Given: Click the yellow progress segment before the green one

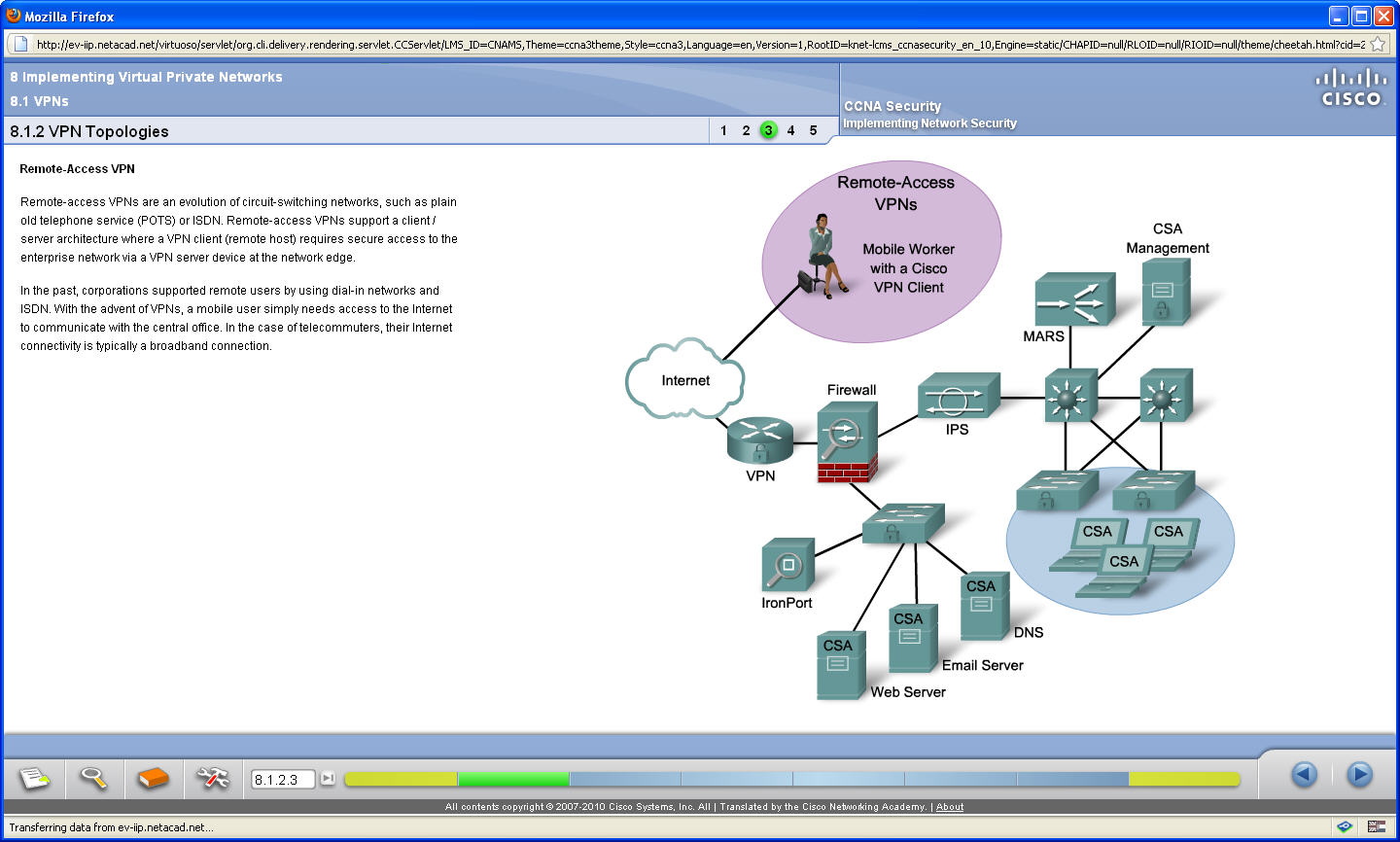Looking at the screenshot, I should click(401, 779).
